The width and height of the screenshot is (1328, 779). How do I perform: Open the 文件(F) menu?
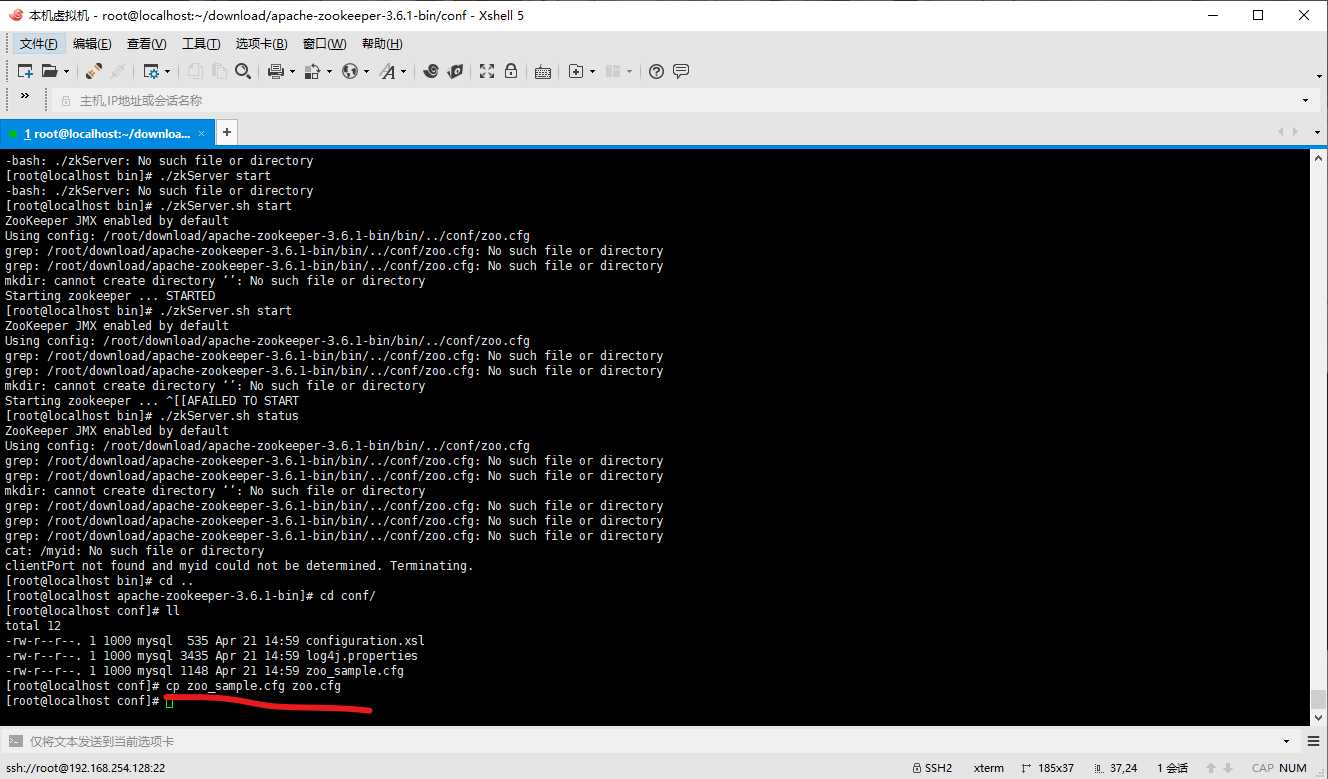(39, 44)
